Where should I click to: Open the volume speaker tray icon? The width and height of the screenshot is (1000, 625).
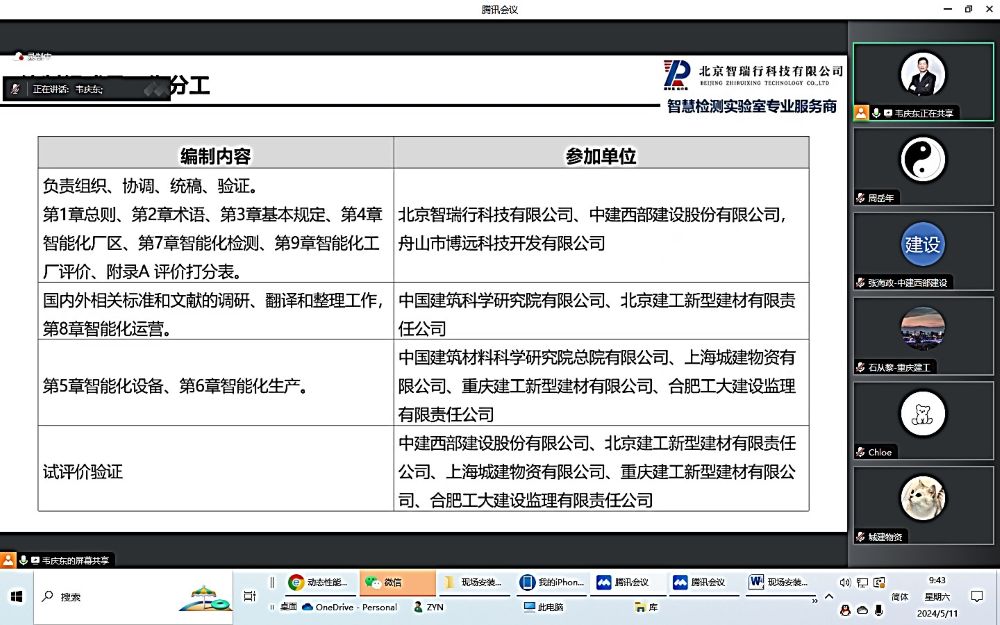845,582
